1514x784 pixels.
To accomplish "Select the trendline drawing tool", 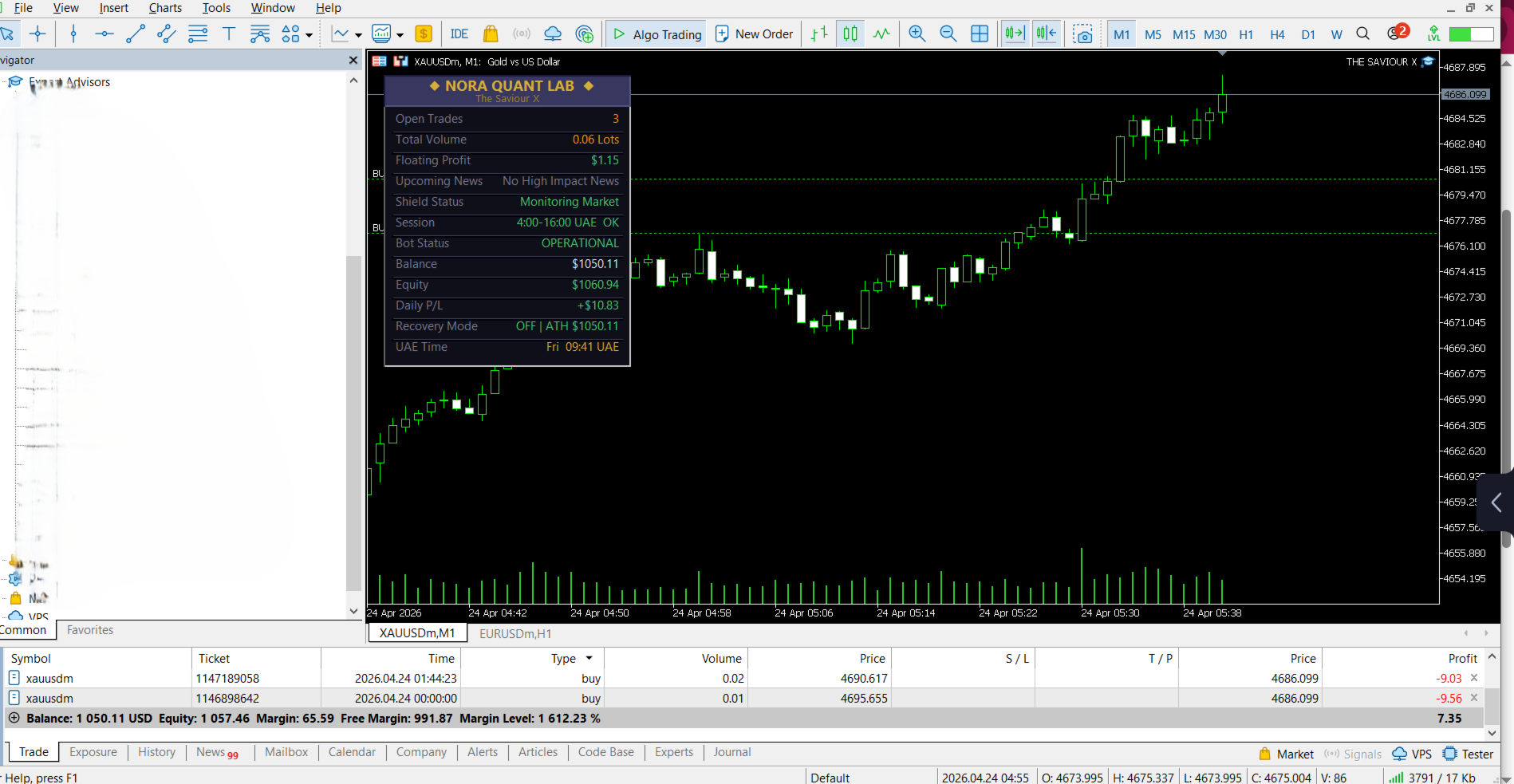I will [x=136, y=33].
